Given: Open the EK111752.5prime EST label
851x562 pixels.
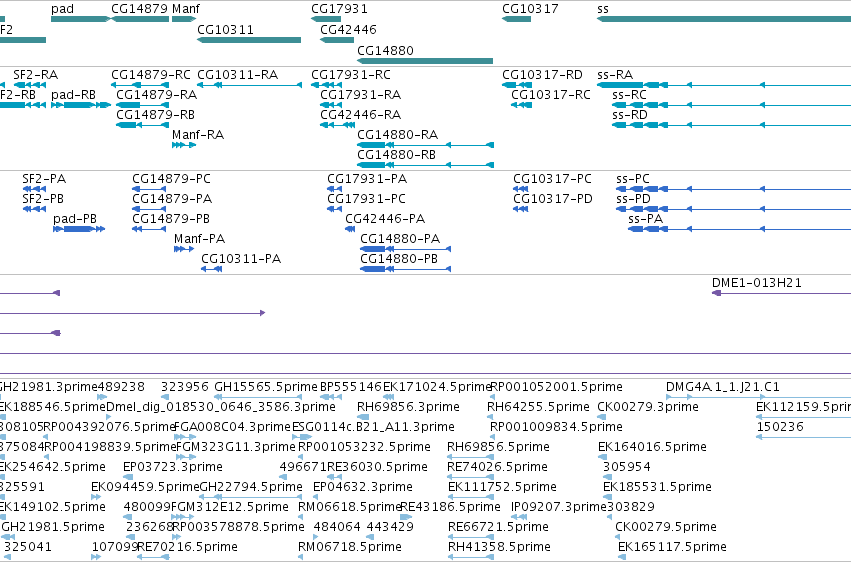Looking at the screenshot, I should (x=502, y=488).
